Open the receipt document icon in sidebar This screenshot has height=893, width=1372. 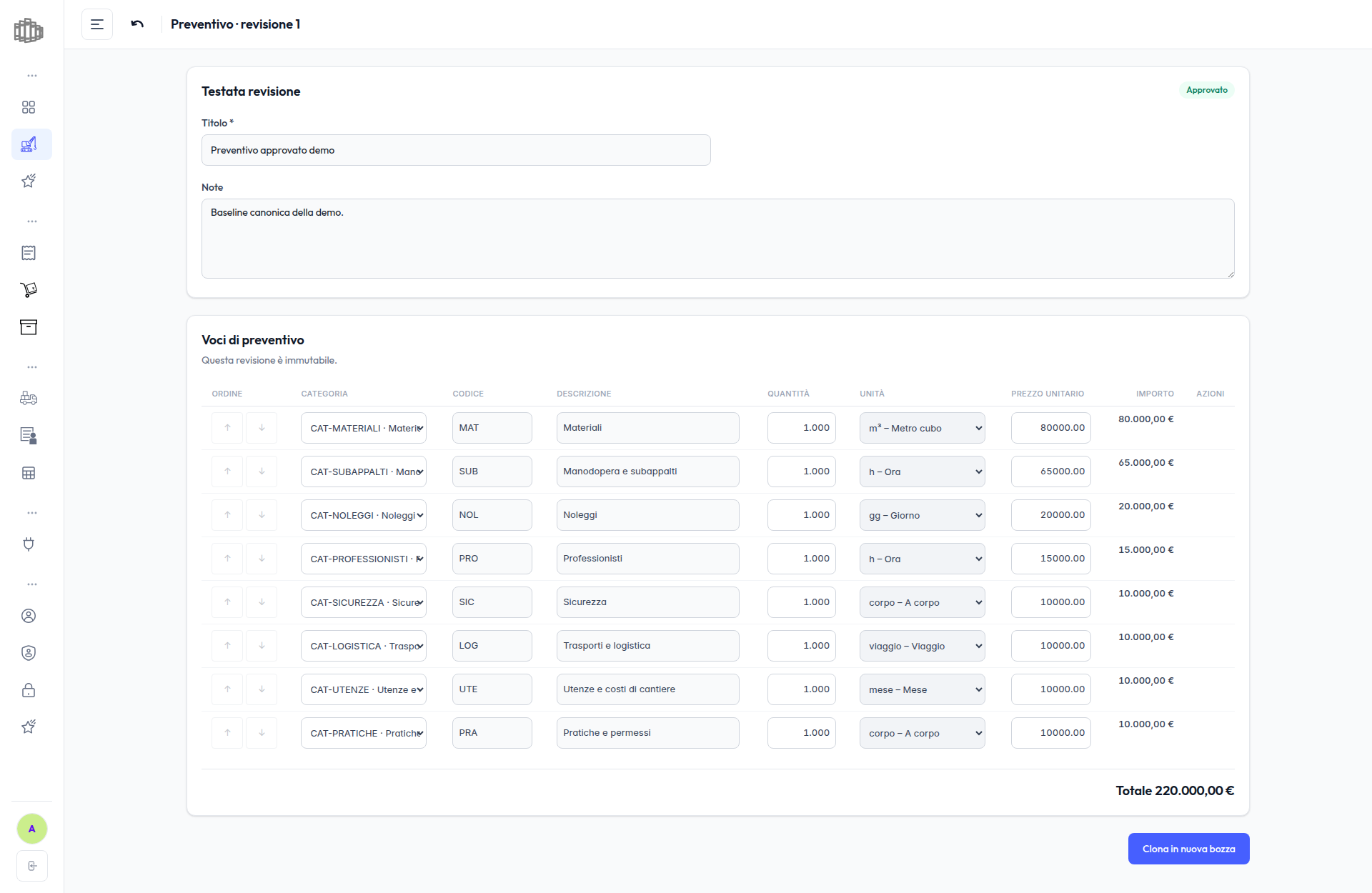pos(29,253)
